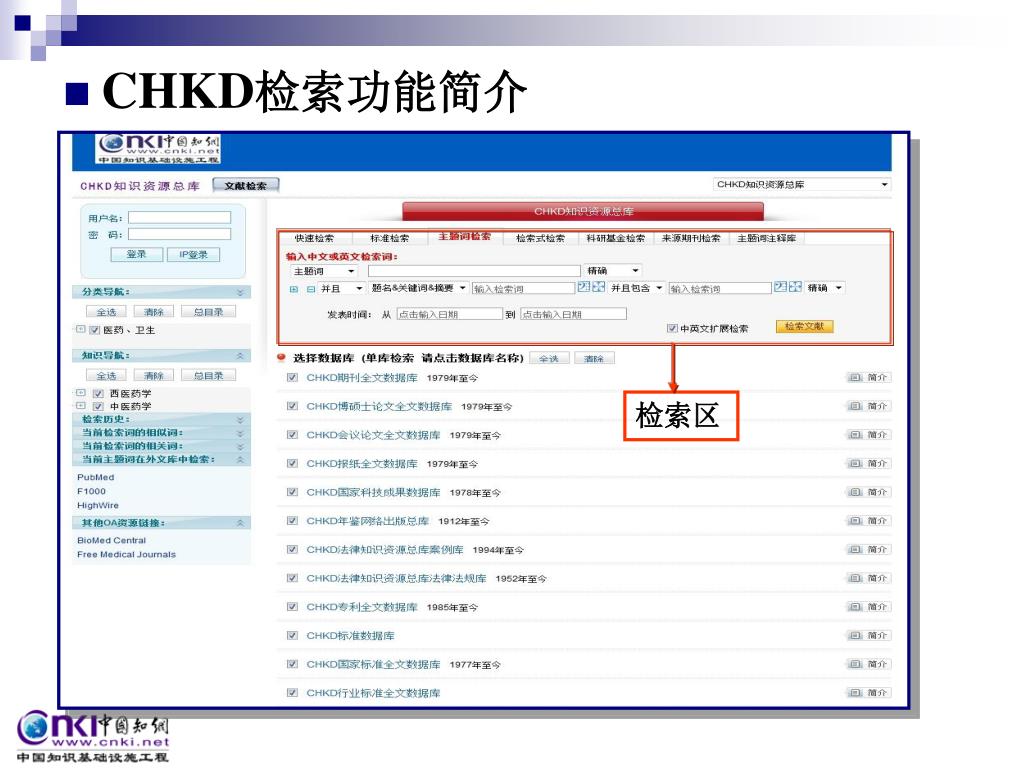Open 简介 icon for CHKD行业标准全文数据库
This screenshot has width=1024, height=768.
point(855,694)
